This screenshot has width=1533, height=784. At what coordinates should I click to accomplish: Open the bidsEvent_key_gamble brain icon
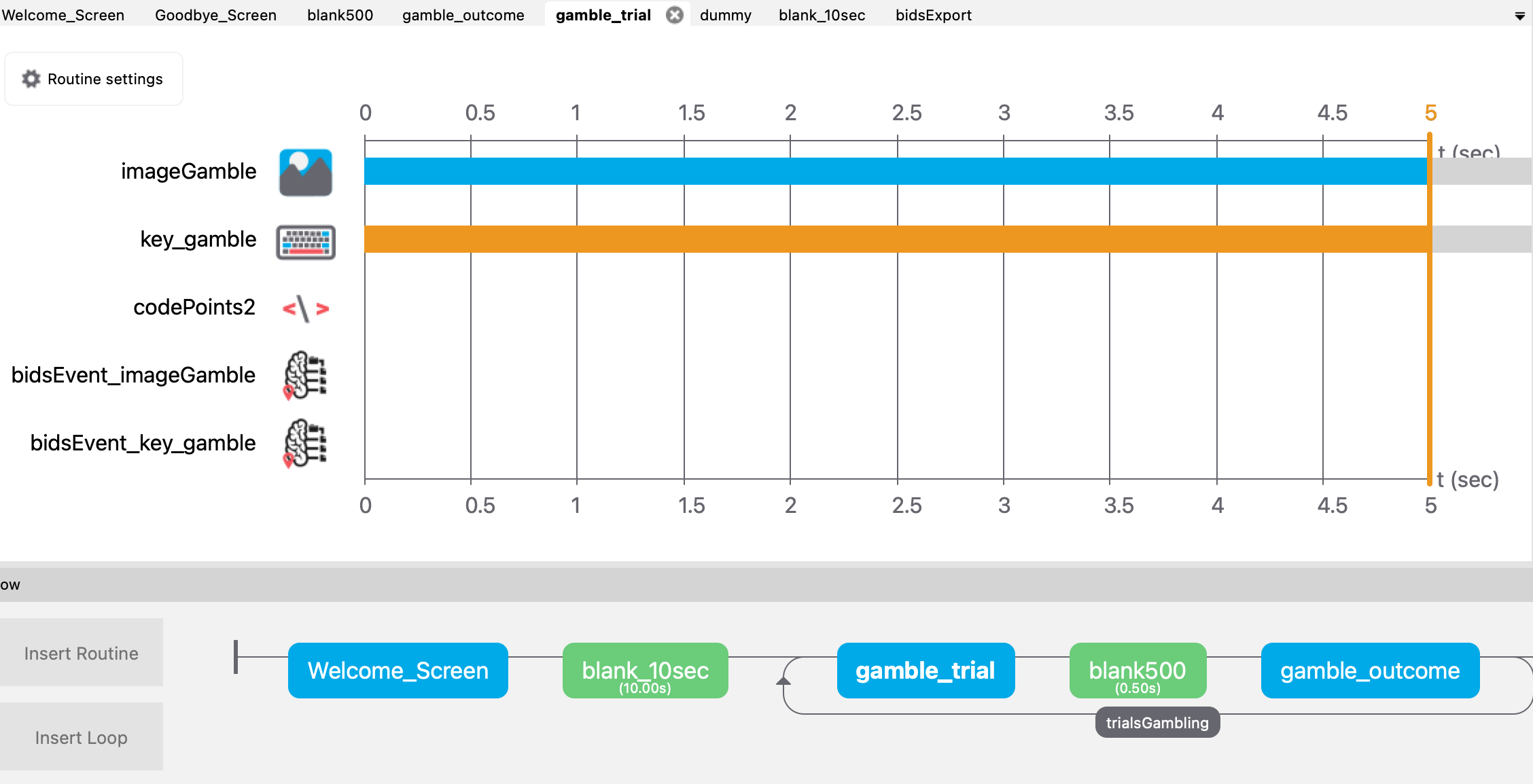[x=305, y=444]
